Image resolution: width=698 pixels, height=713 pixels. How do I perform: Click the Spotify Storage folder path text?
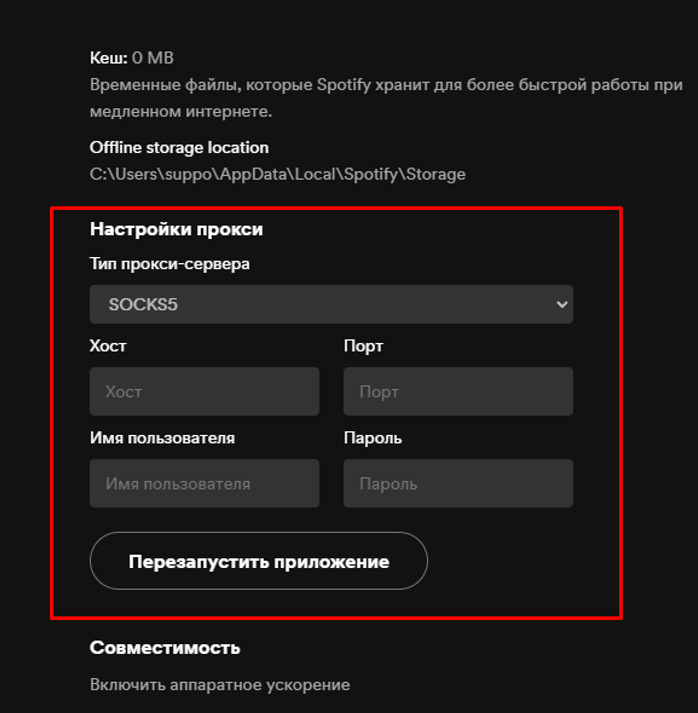(278, 174)
